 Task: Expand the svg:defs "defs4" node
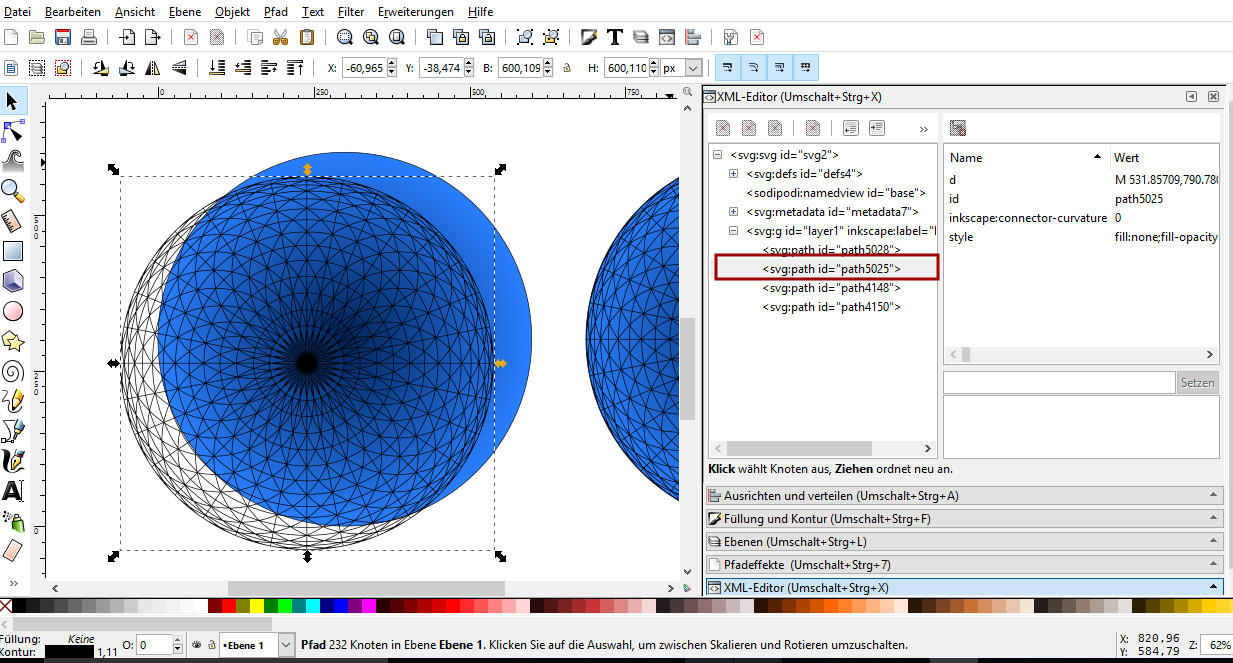pos(733,174)
